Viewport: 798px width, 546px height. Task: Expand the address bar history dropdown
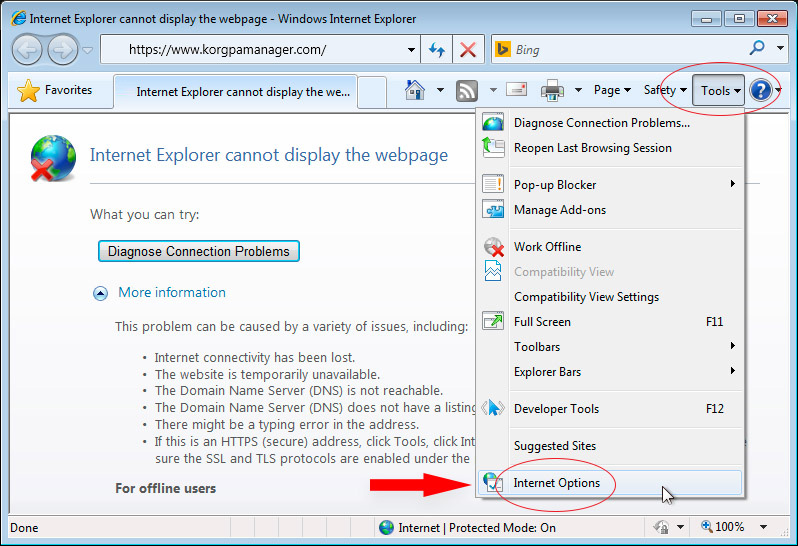[411, 50]
